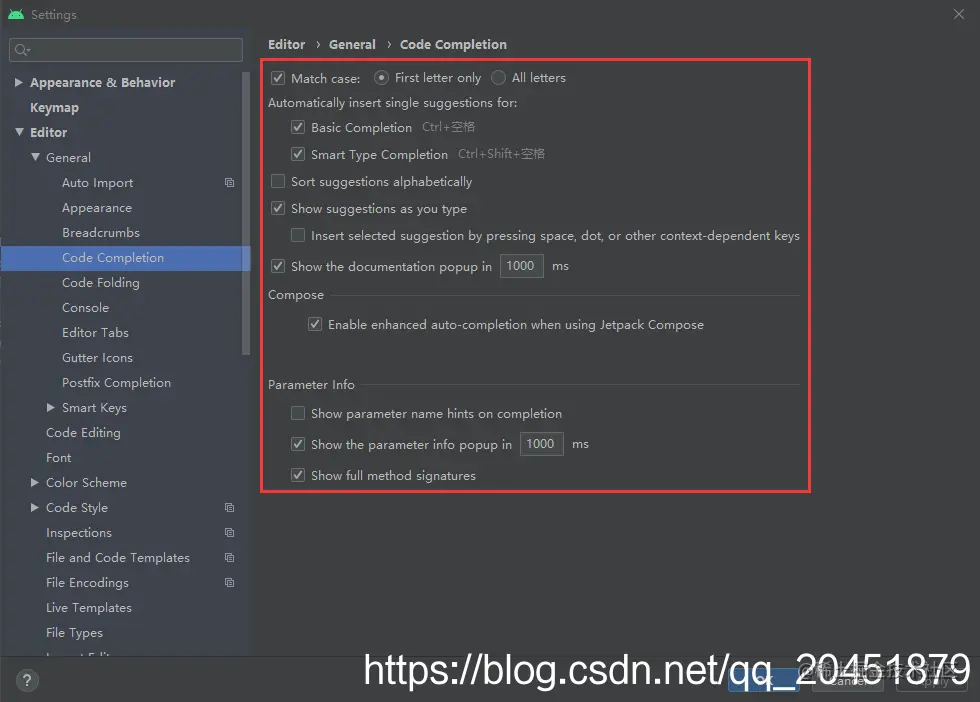The height and width of the screenshot is (702, 980).
Task: Open File and Code Templates settings
Action: coord(118,558)
